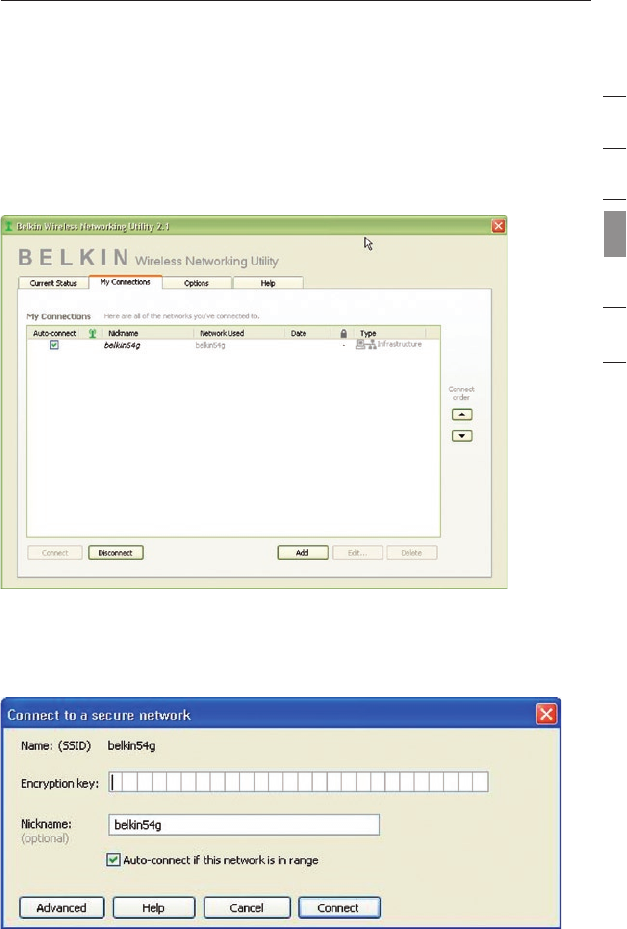Screen dimensions: 627x929
Task: Click Connect in the secure network dialog
Action: coord(339,908)
